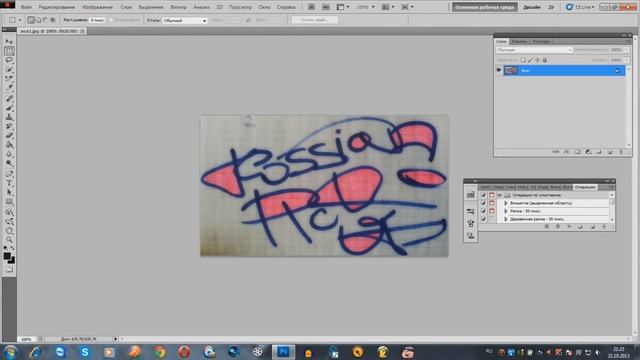The width and height of the screenshot is (640, 360).
Task: Open the CS Live button
Action: (x=580, y=7)
